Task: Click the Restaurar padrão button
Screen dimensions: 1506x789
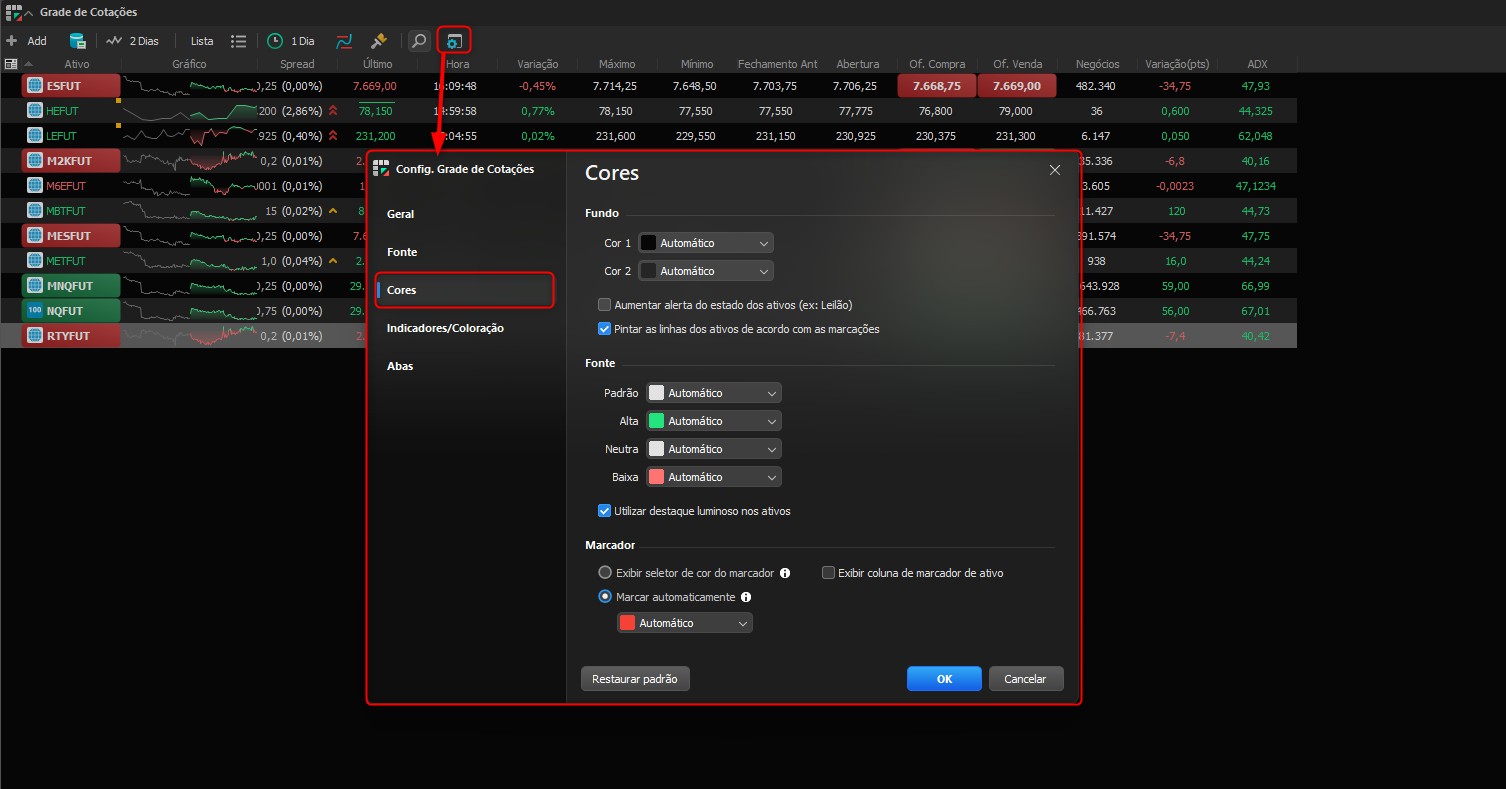Action: [635, 679]
